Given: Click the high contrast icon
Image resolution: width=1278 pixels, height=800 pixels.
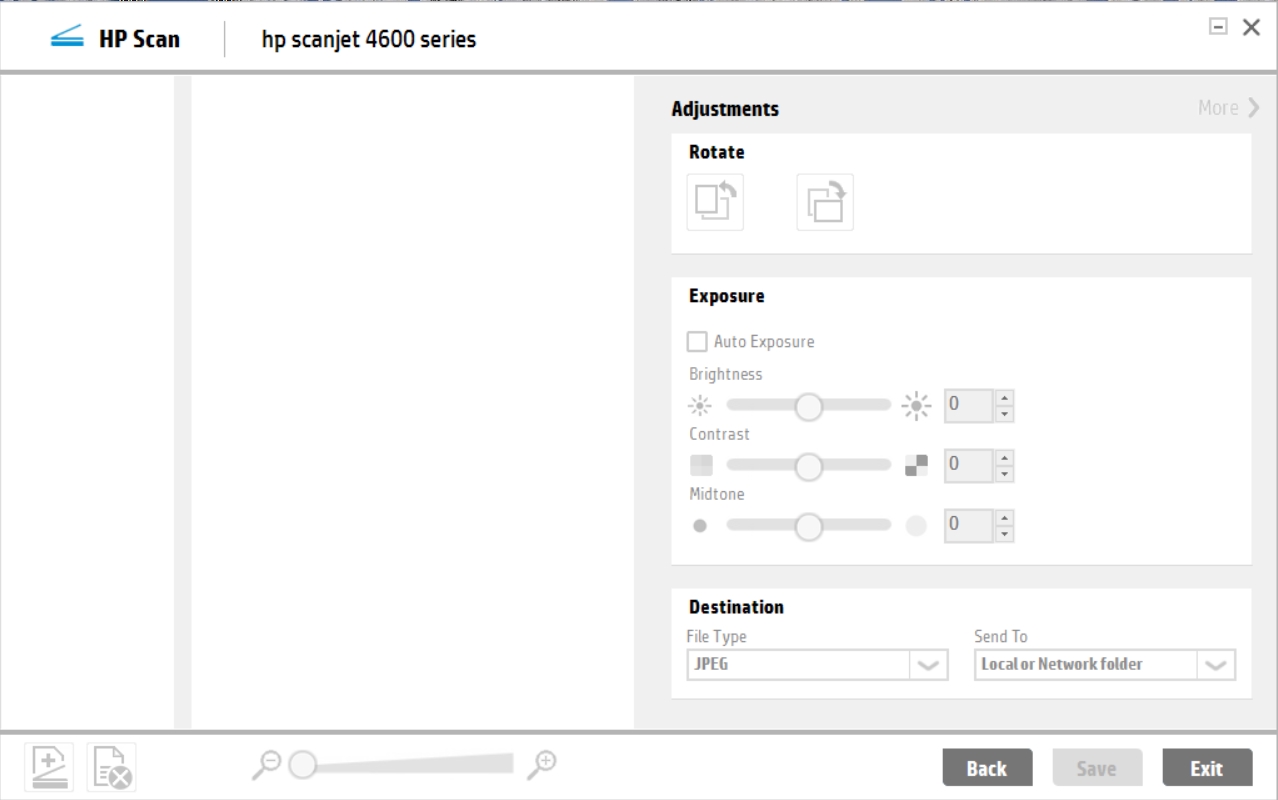Looking at the screenshot, I should (916, 465).
